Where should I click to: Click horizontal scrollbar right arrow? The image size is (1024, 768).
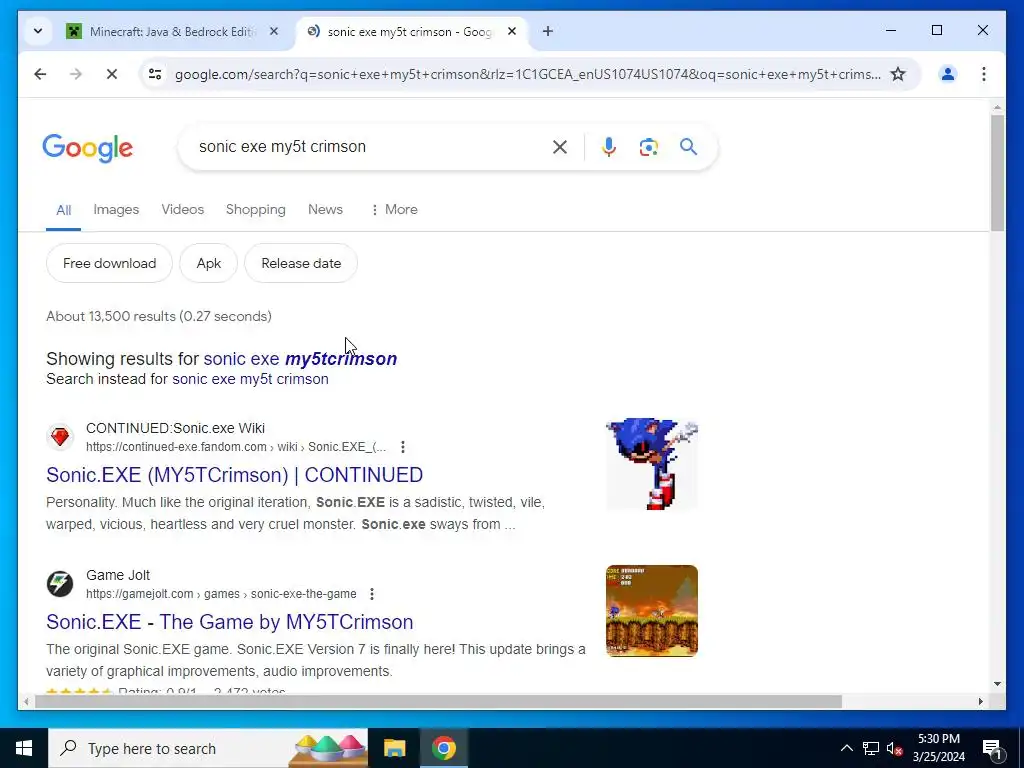coord(980,702)
